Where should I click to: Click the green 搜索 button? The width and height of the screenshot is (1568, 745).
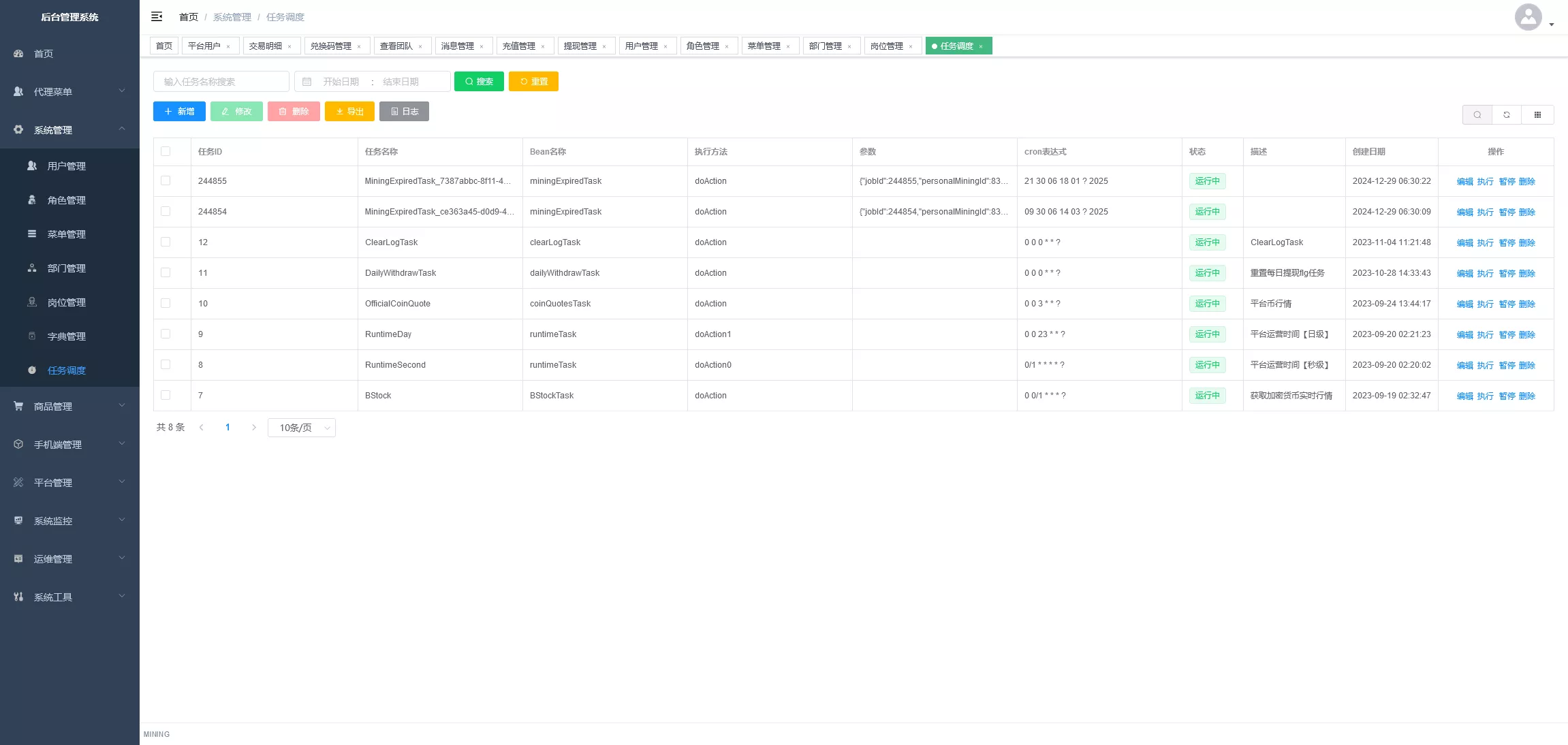tap(479, 82)
